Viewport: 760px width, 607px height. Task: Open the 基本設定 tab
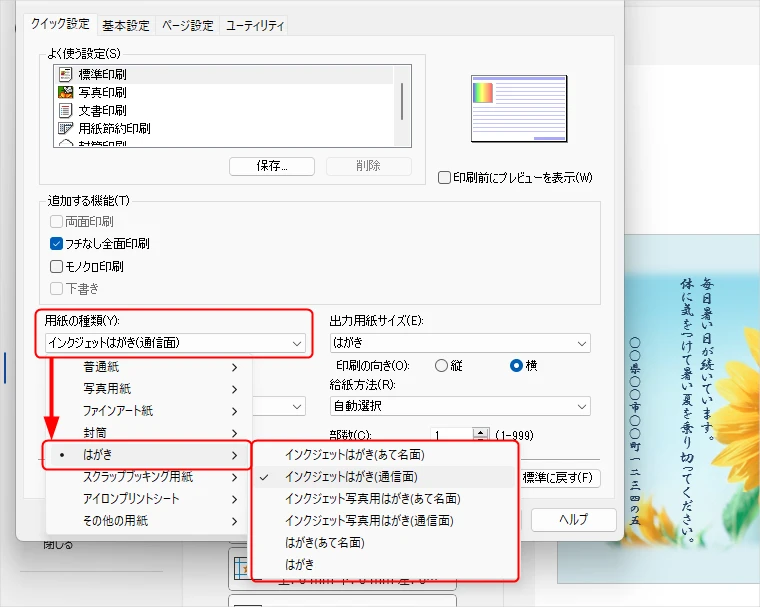click(126, 26)
